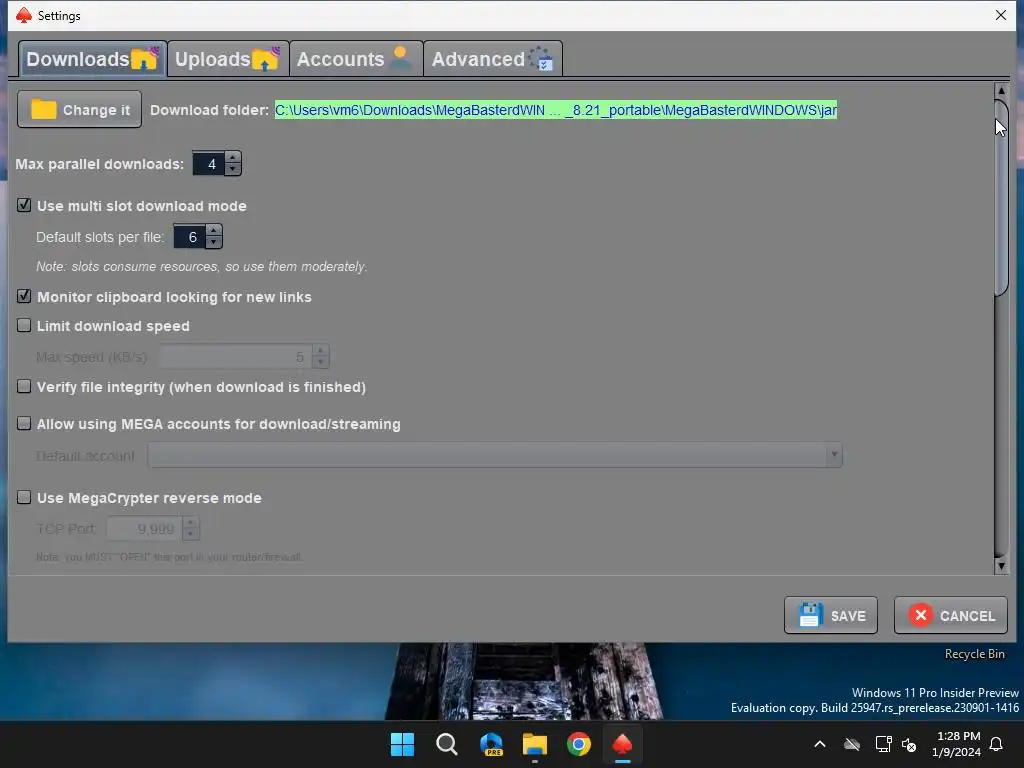1024x768 pixels.
Task: Open the Windows Start menu
Action: point(402,744)
